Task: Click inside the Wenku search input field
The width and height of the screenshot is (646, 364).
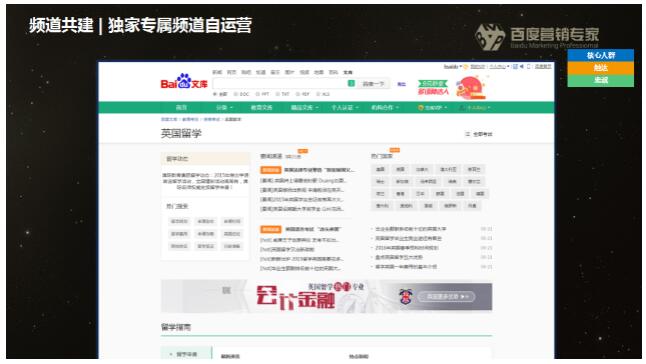Action: 280,84
